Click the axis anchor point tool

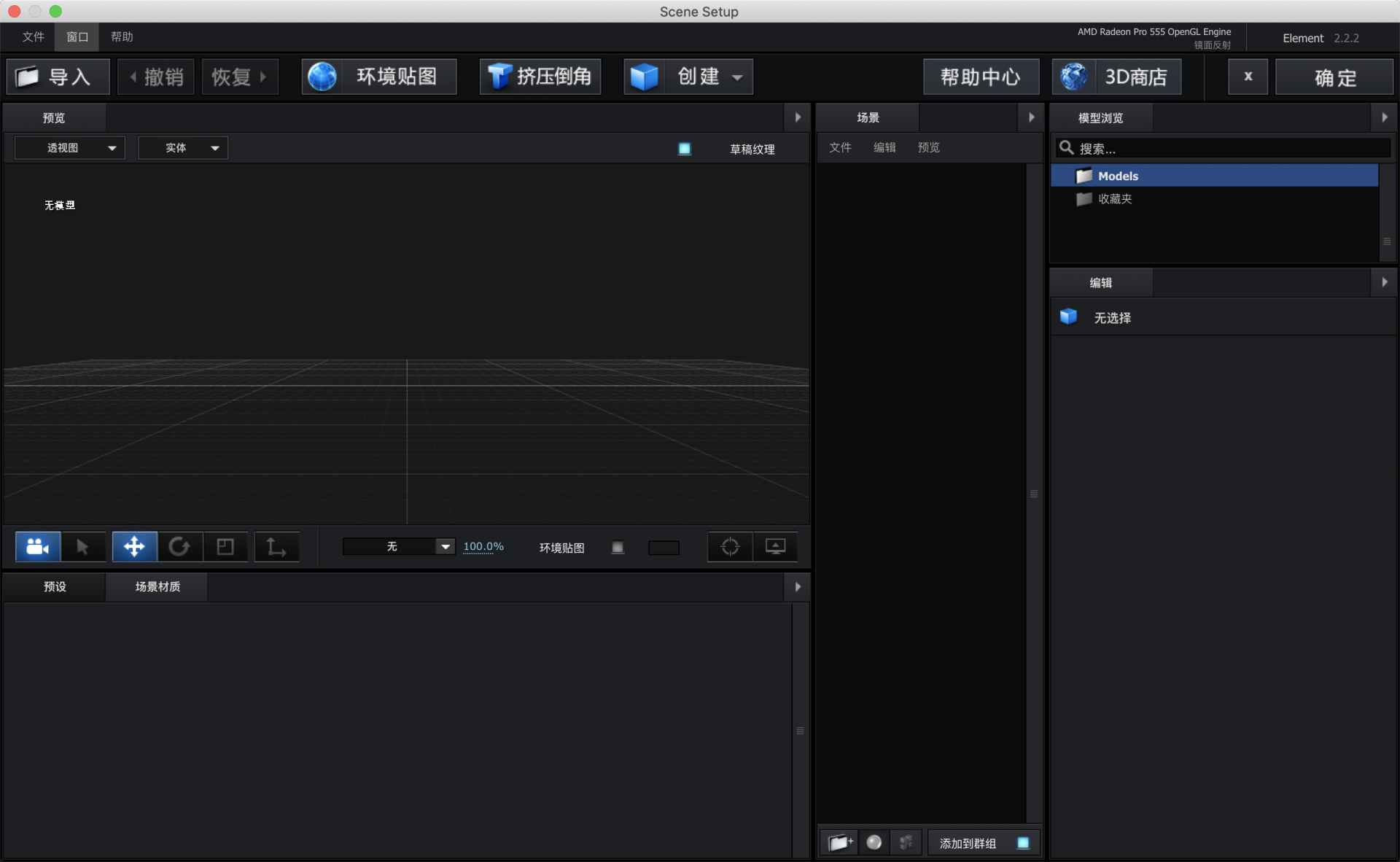point(276,547)
